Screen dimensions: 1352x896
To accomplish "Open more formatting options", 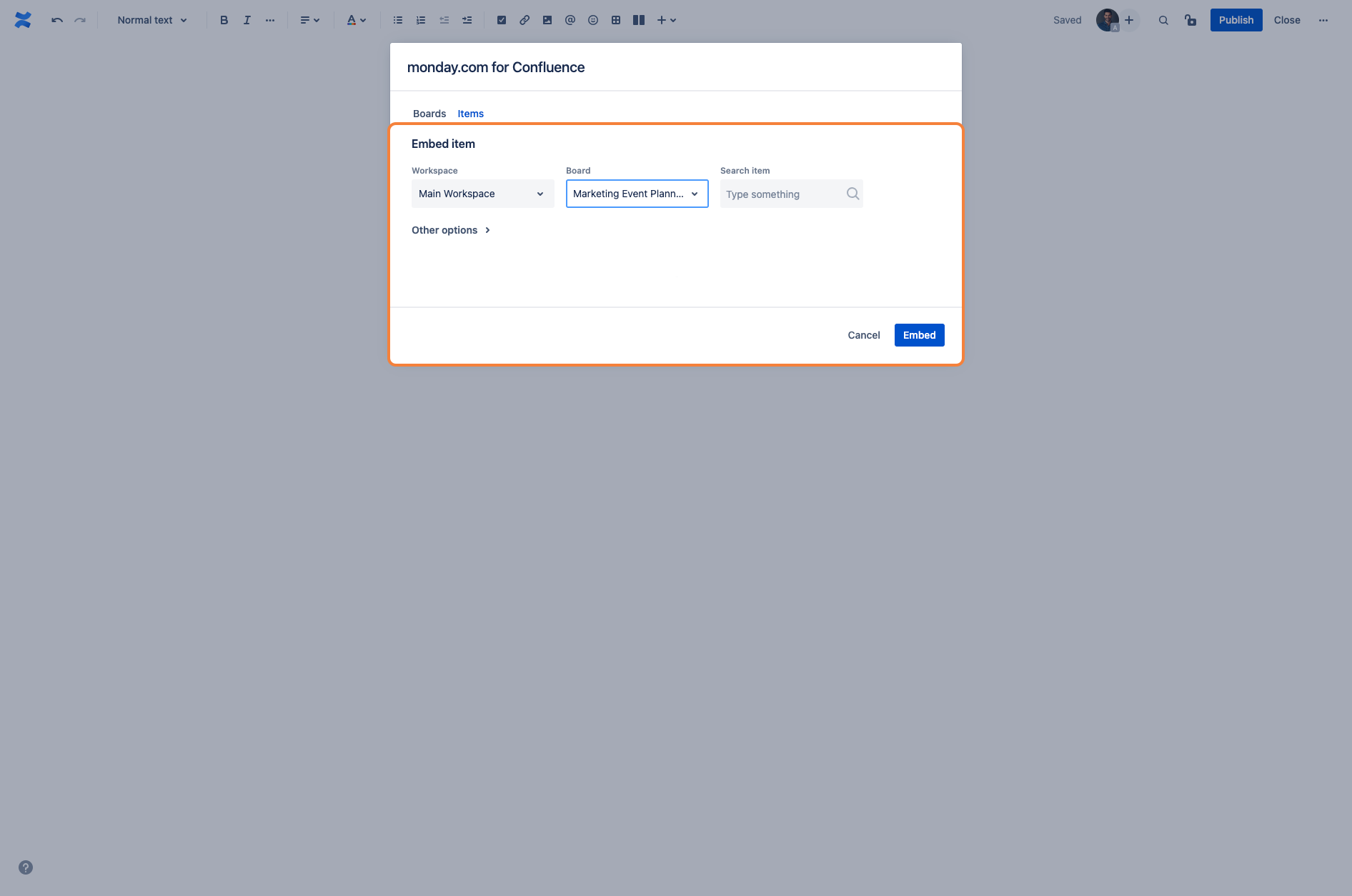I will coord(269,20).
